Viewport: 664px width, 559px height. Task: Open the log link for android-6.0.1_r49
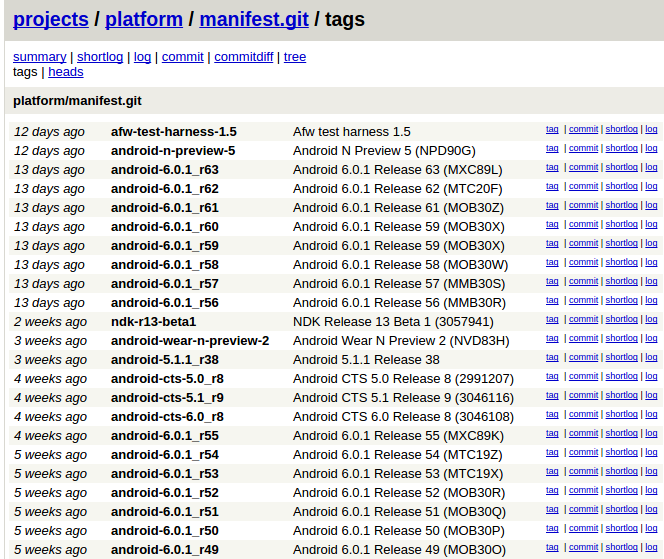pyautogui.click(x=651, y=548)
